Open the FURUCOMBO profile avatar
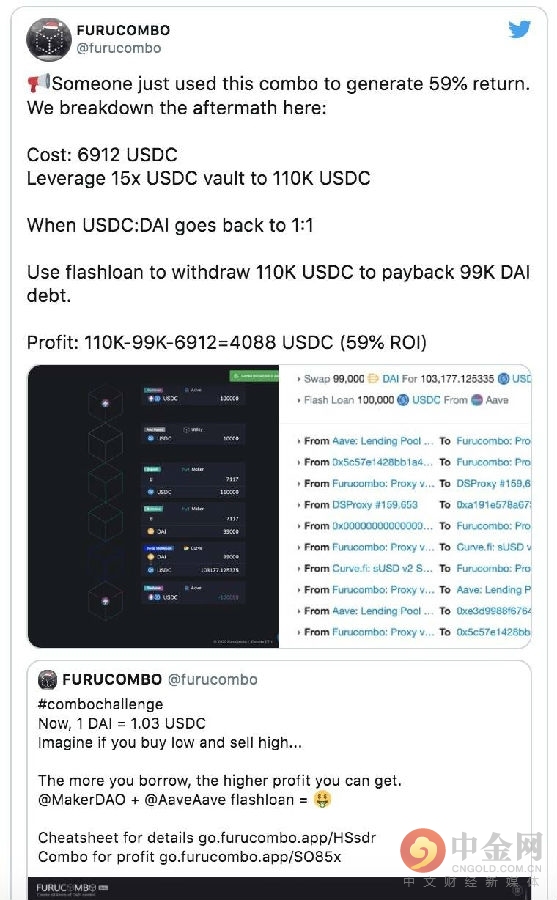 tap(49, 39)
